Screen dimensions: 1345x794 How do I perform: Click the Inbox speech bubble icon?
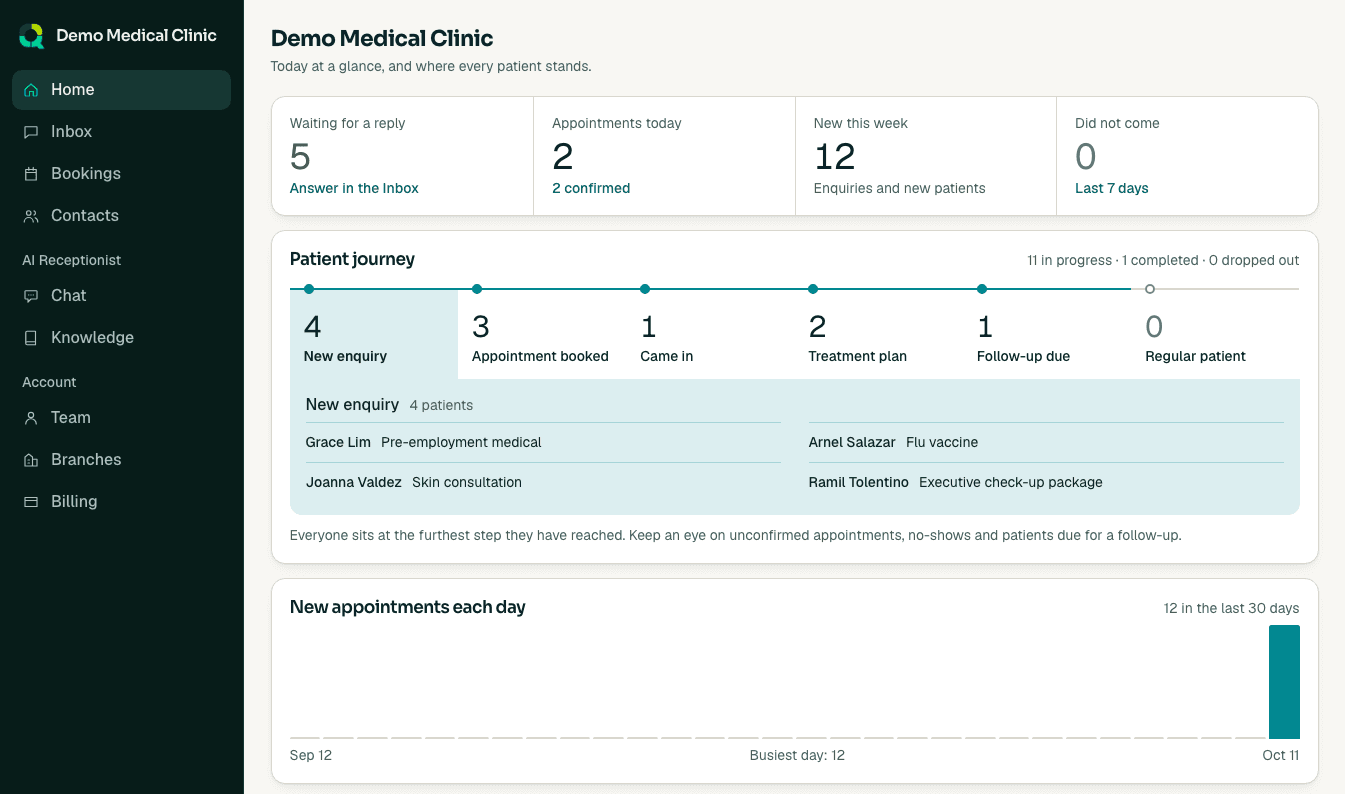pos(31,132)
